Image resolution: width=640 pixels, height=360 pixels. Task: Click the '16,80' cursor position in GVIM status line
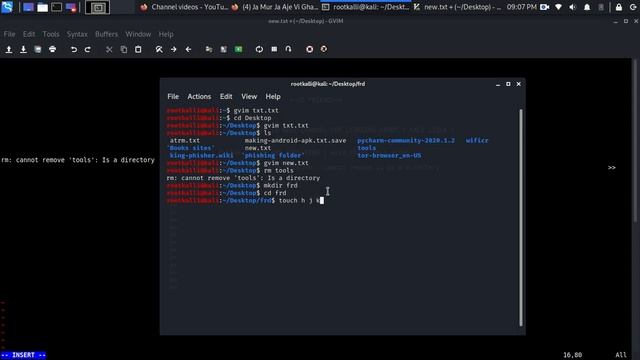(572, 355)
